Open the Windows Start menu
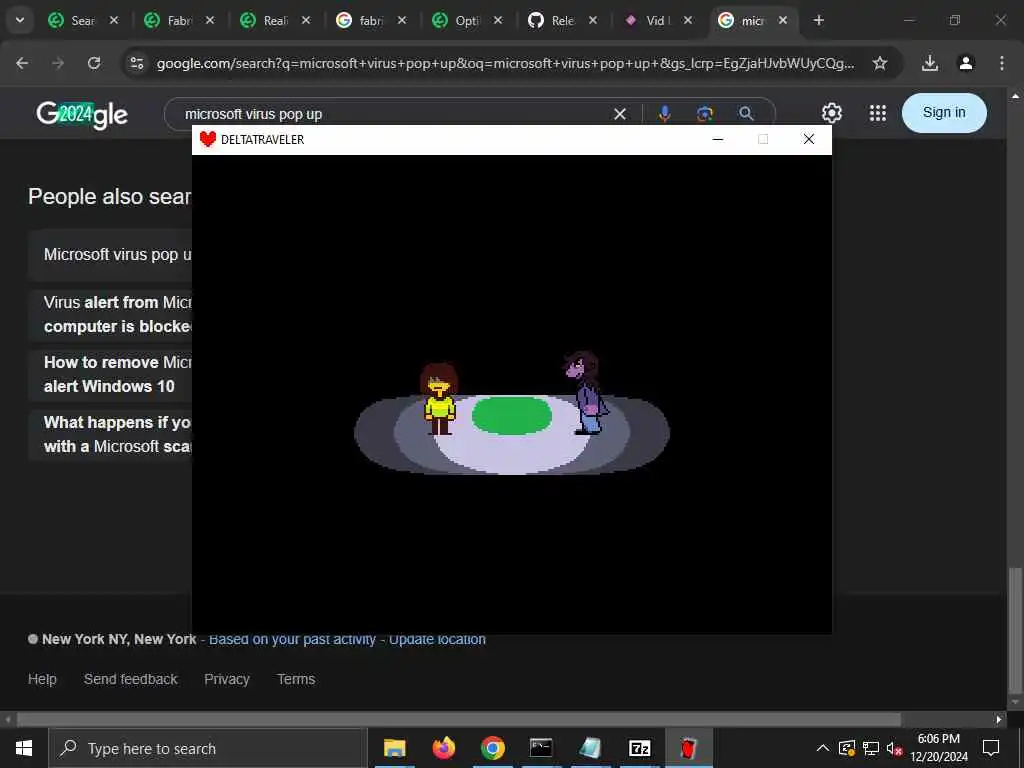Image resolution: width=1024 pixels, height=768 pixels. (x=24, y=748)
